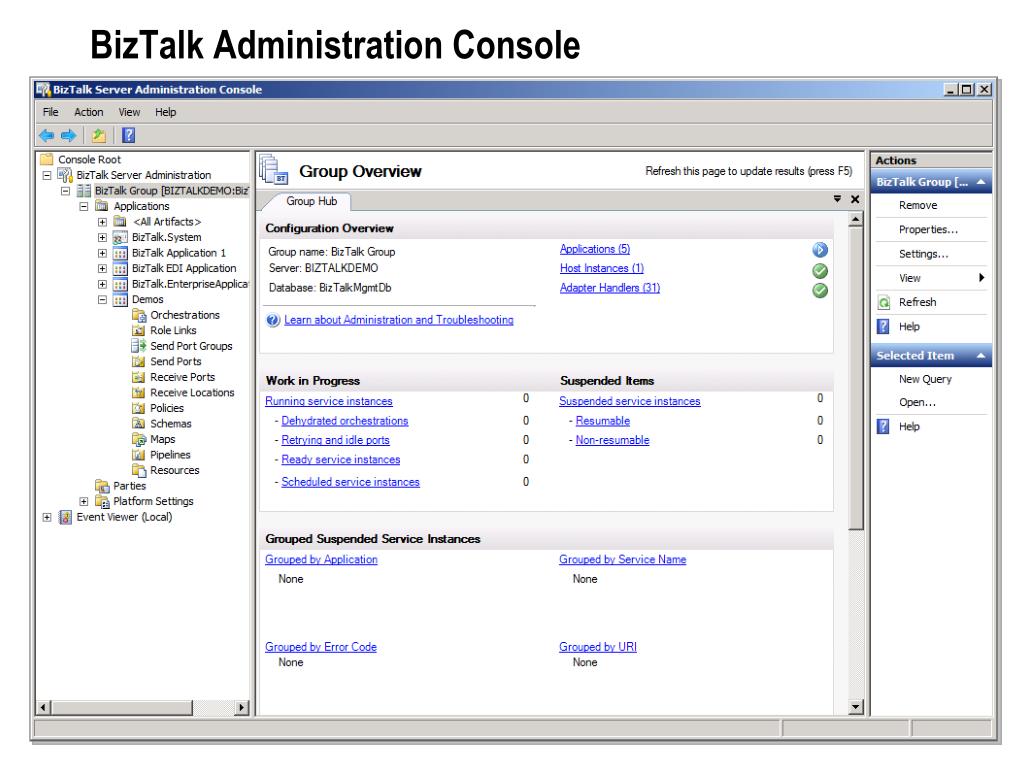Image resolution: width=1024 pixels, height=768 pixels.
Task: Open the Host Instances (1) link
Action: pyautogui.click(x=601, y=268)
